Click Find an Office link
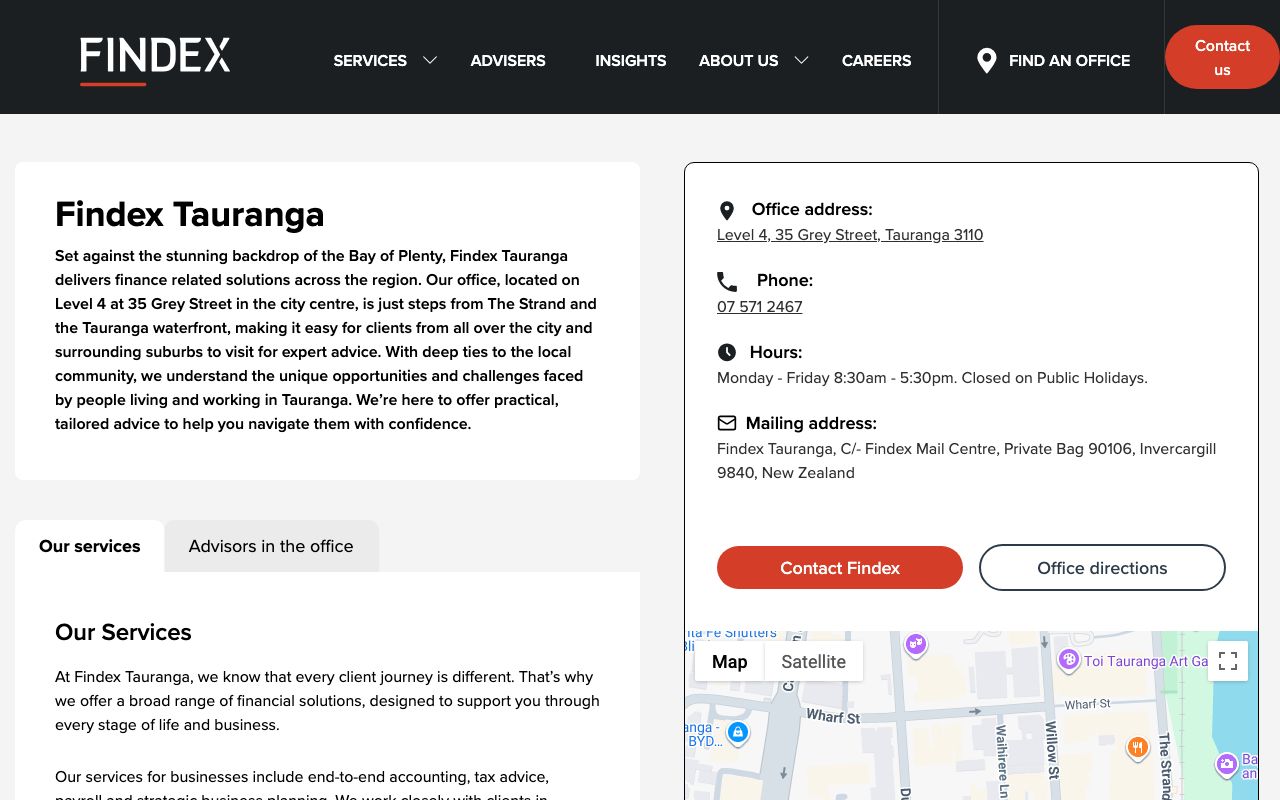 1069,60
